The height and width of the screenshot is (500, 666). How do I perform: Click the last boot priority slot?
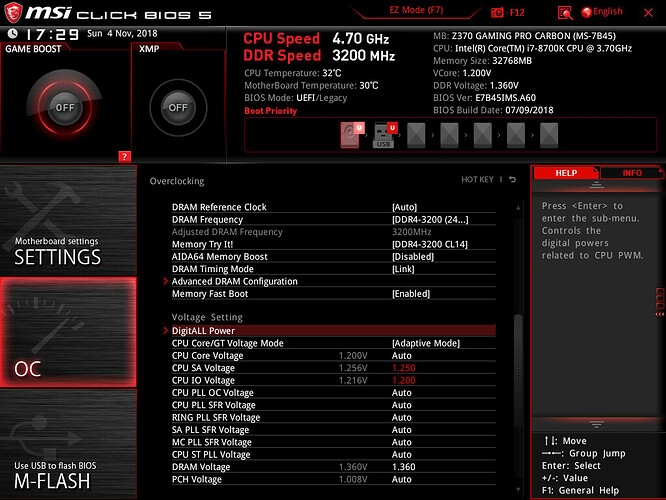[549, 135]
